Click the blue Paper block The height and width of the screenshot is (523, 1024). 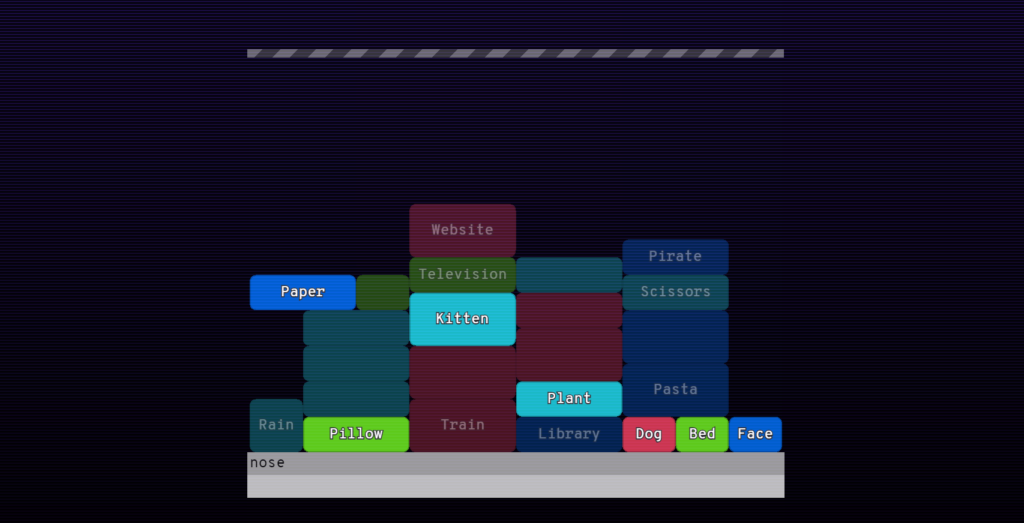[302, 292]
